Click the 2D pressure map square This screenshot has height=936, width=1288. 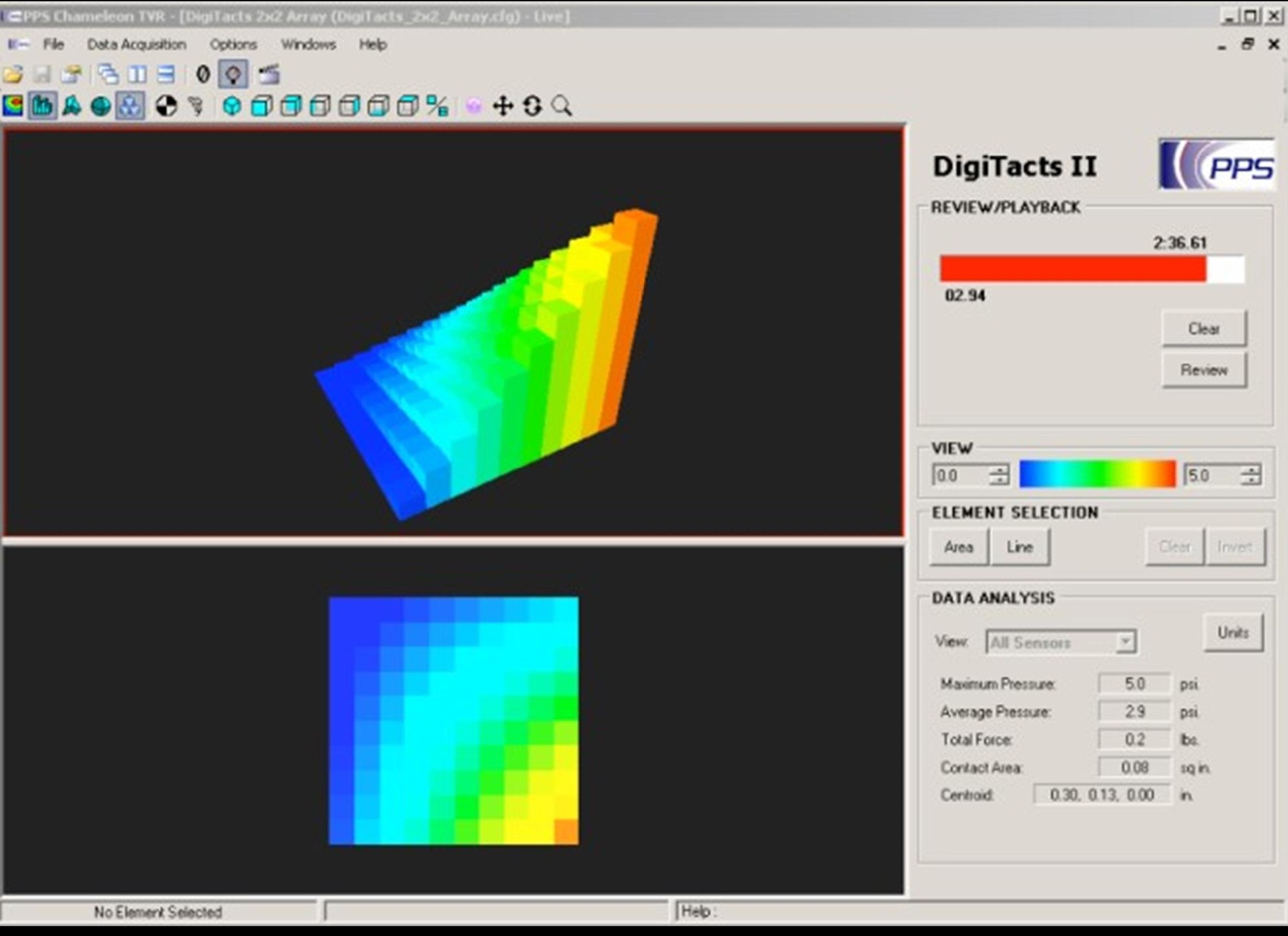pos(453,720)
